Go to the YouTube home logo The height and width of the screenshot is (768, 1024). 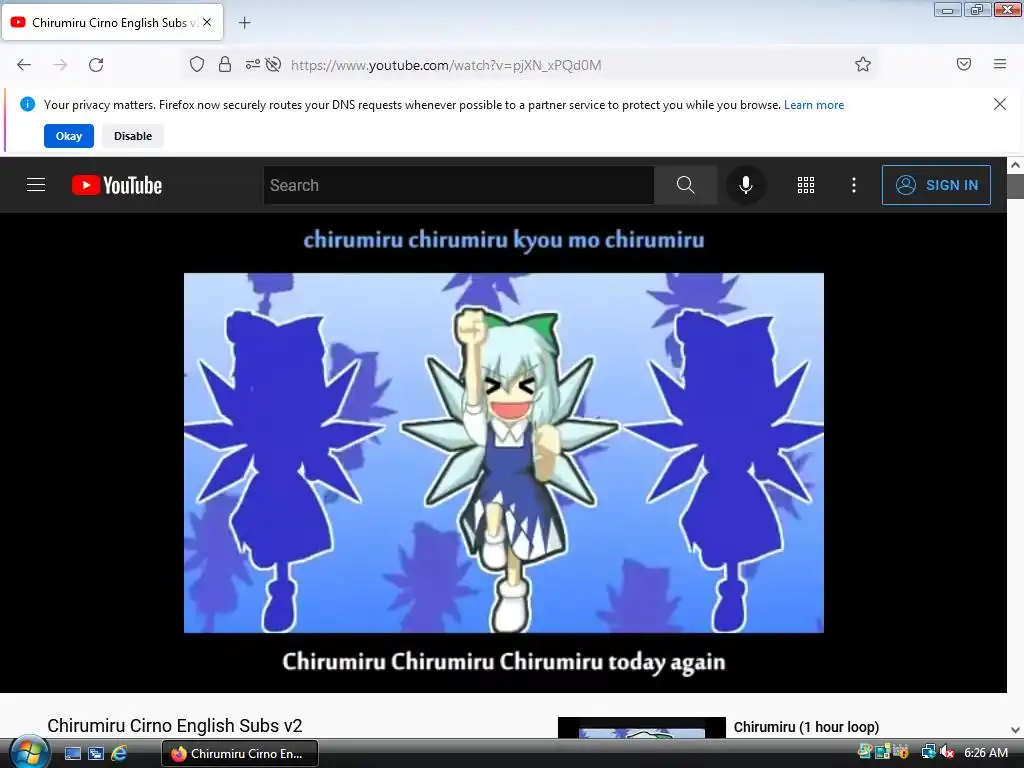pyautogui.click(x=117, y=185)
